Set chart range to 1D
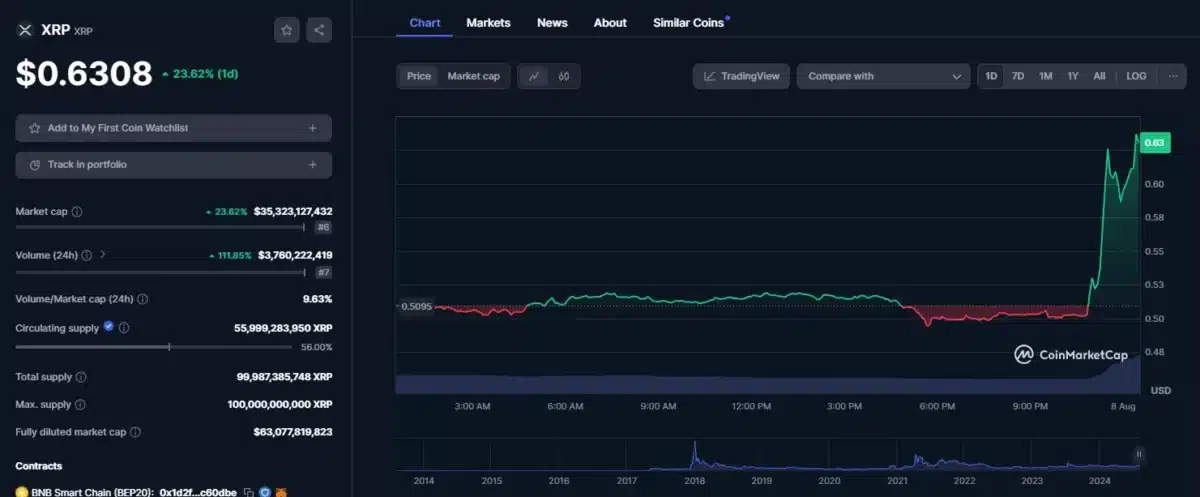 [991, 76]
